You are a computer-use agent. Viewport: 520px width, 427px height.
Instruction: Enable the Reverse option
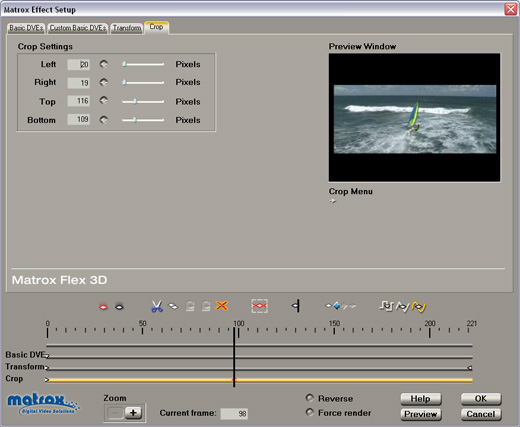coord(310,398)
